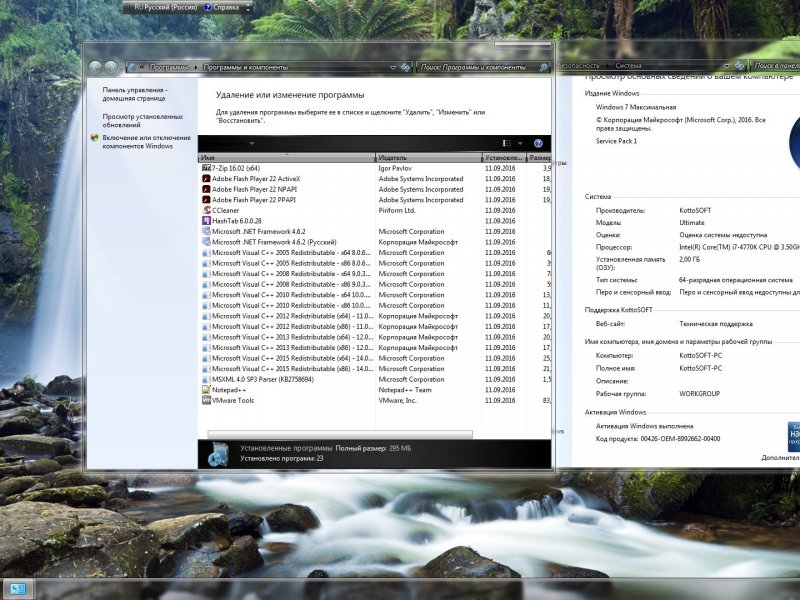Click the Control Panel button on the taskbar
Image resolution: width=800 pixels, height=600 pixels.
click(18, 589)
